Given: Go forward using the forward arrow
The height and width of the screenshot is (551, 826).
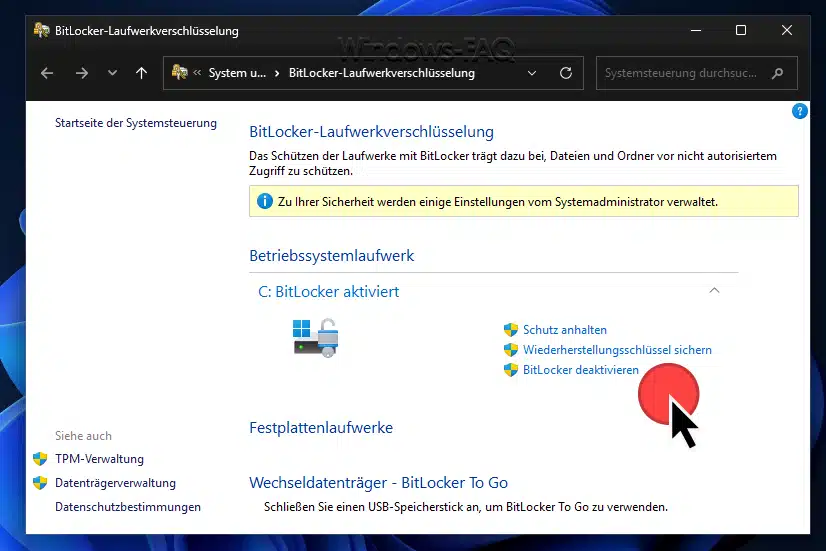Looking at the screenshot, I should pyautogui.click(x=82, y=73).
